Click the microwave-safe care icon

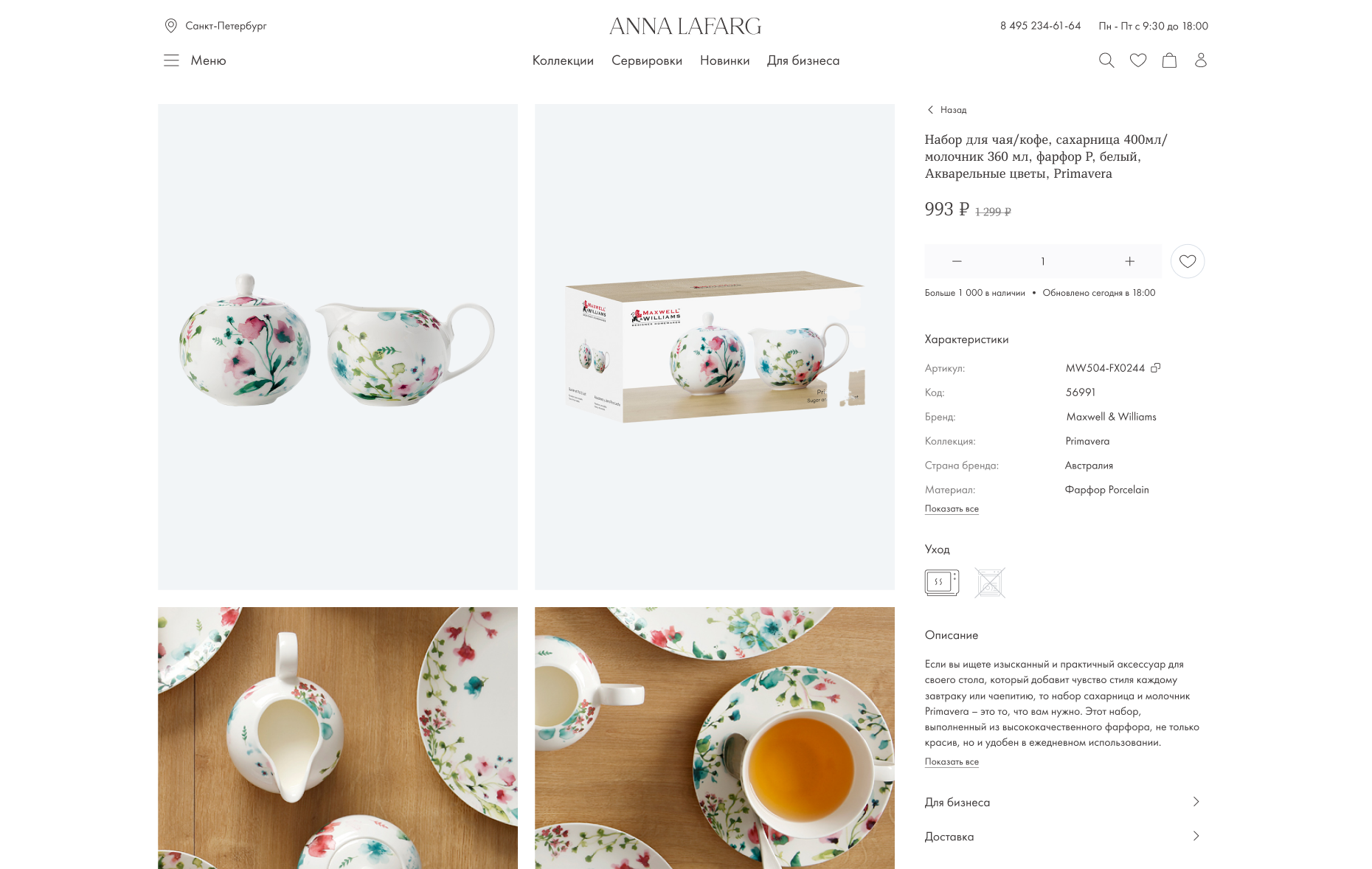942,583
